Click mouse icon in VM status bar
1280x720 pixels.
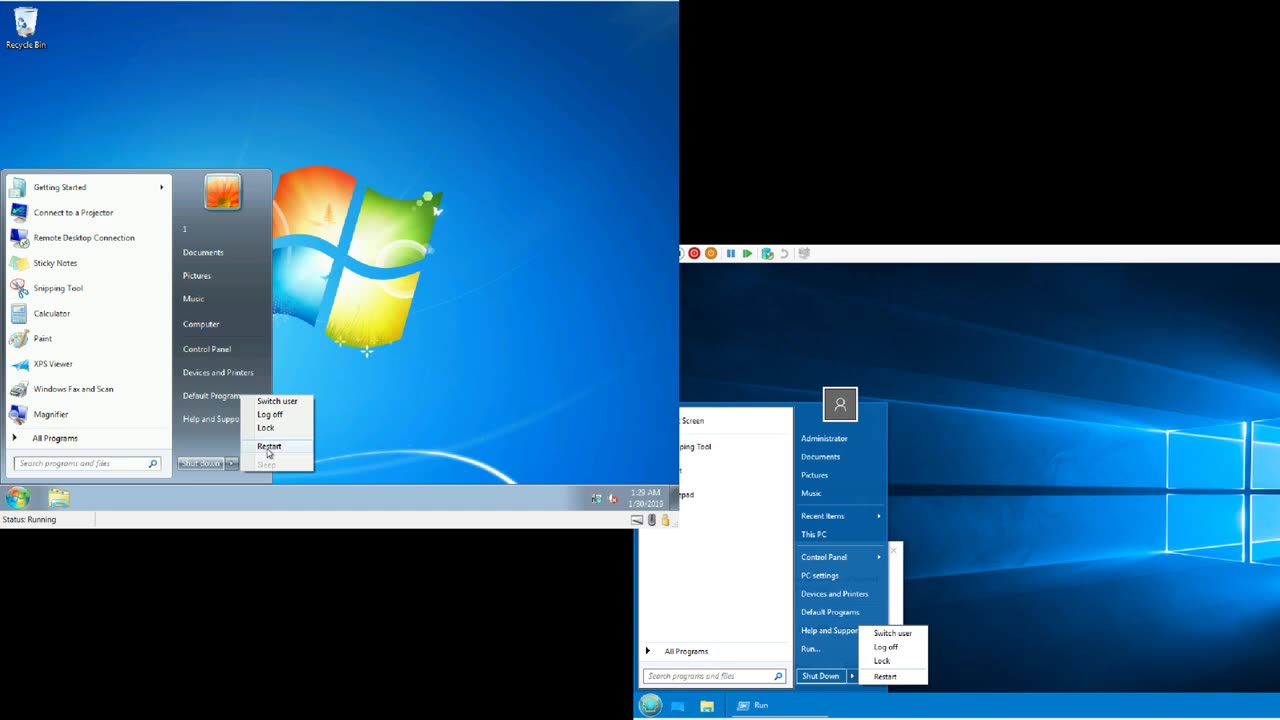pos(652,520)
